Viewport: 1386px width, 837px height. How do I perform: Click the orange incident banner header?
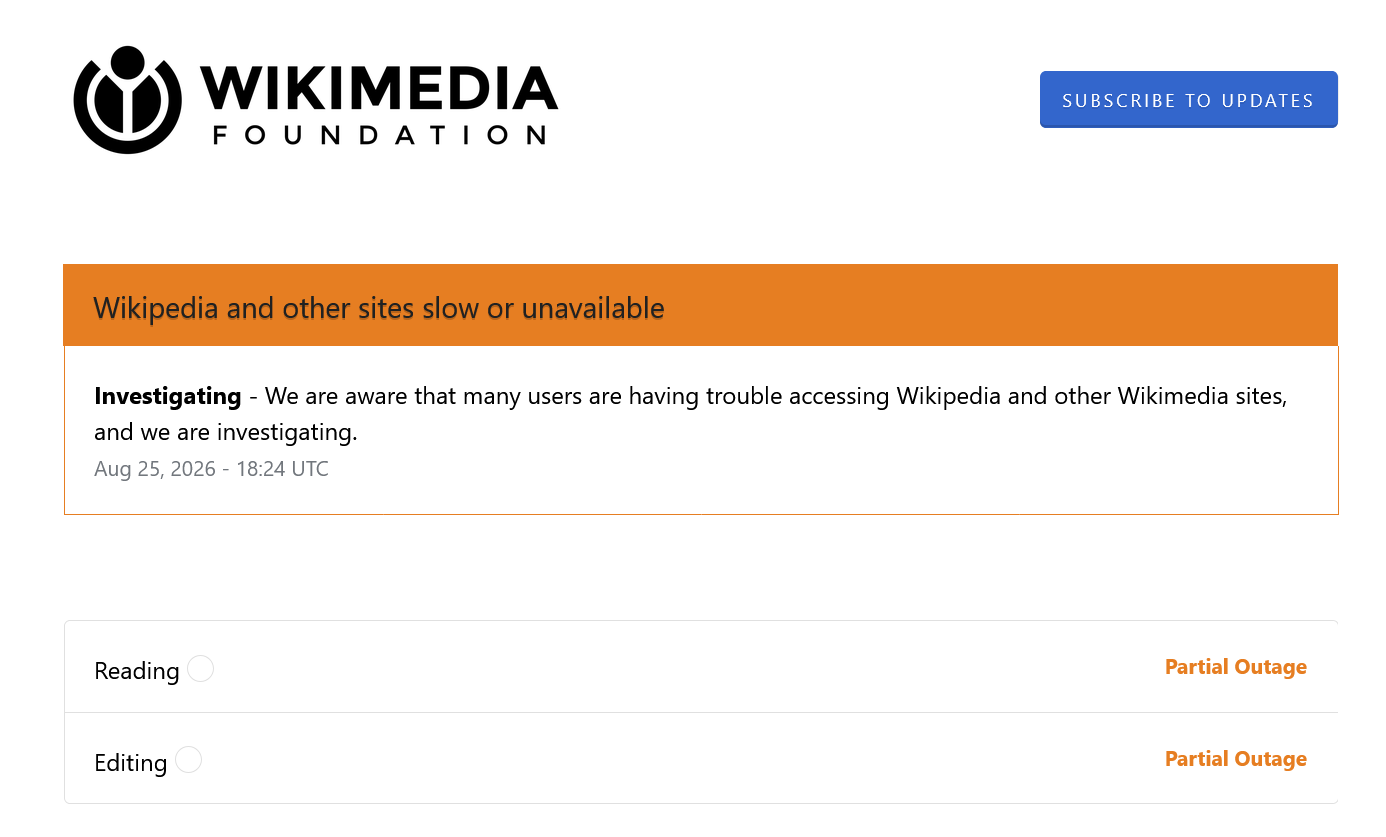700,305
